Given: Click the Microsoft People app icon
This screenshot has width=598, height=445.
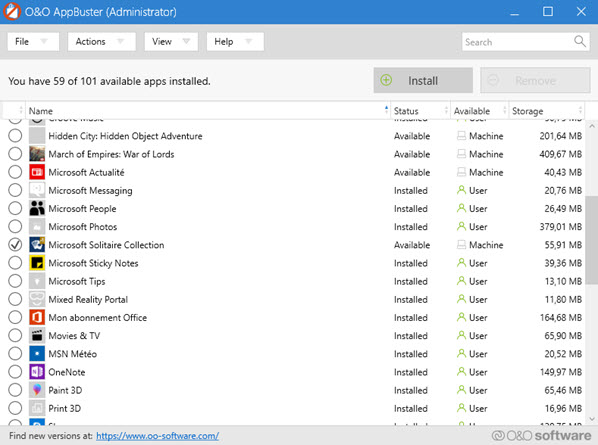Looking at the screenshot, I should tap(37, 209).
